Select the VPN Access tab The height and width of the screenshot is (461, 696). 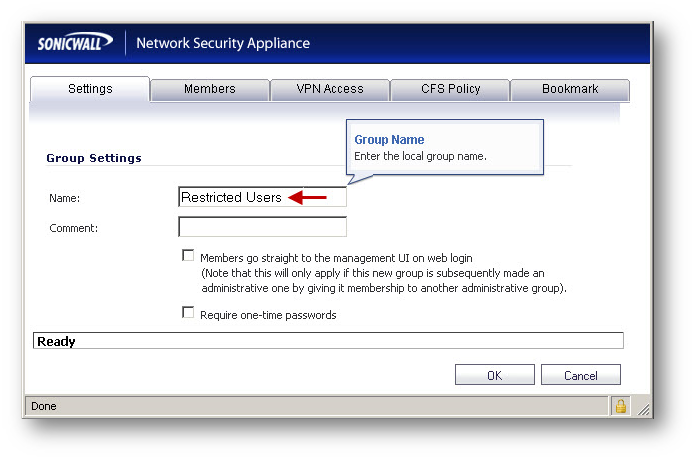click(330, 89)
